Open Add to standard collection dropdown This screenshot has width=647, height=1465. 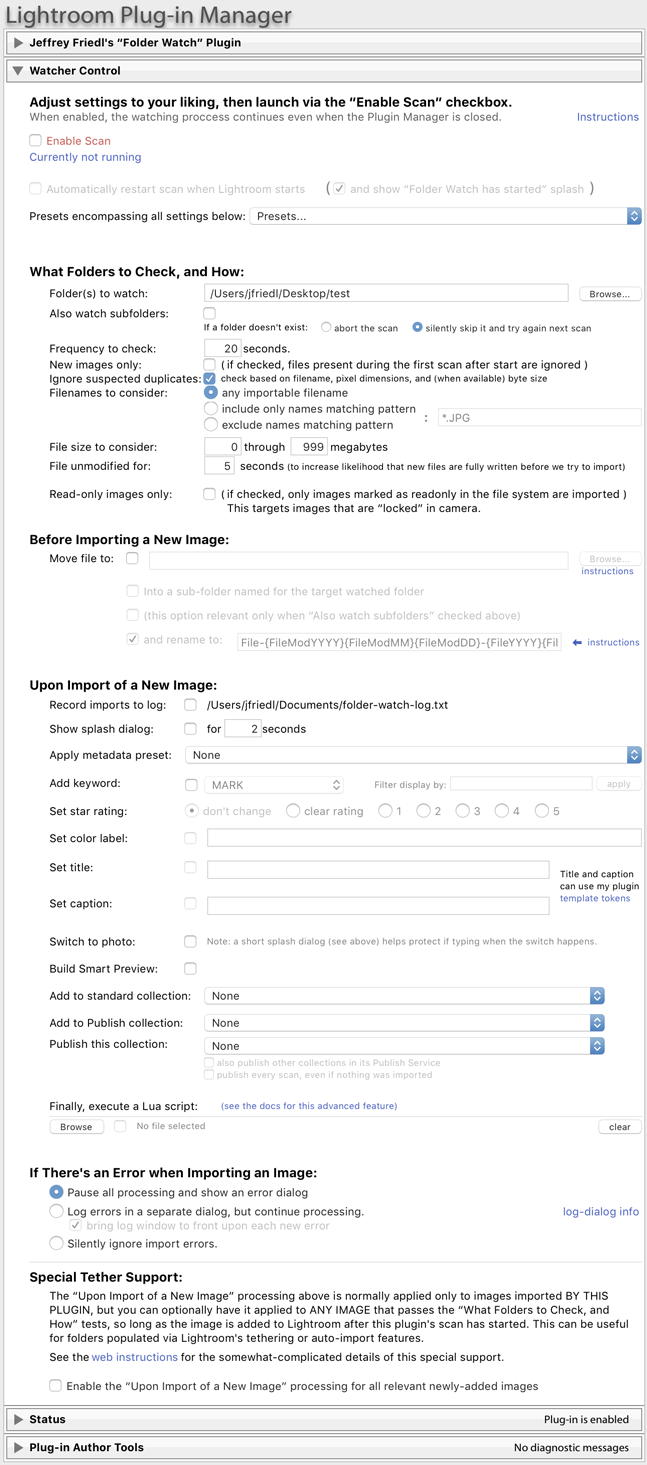coord(404,996)
